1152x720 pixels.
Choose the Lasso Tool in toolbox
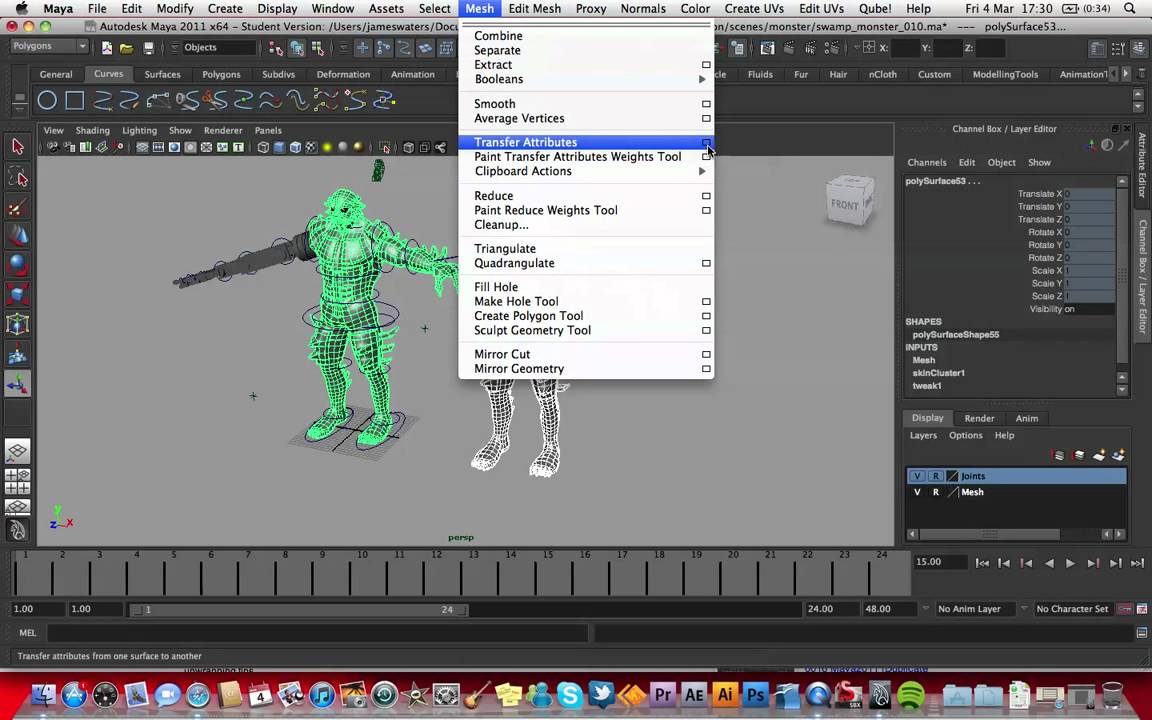click(x=18, y=176)
